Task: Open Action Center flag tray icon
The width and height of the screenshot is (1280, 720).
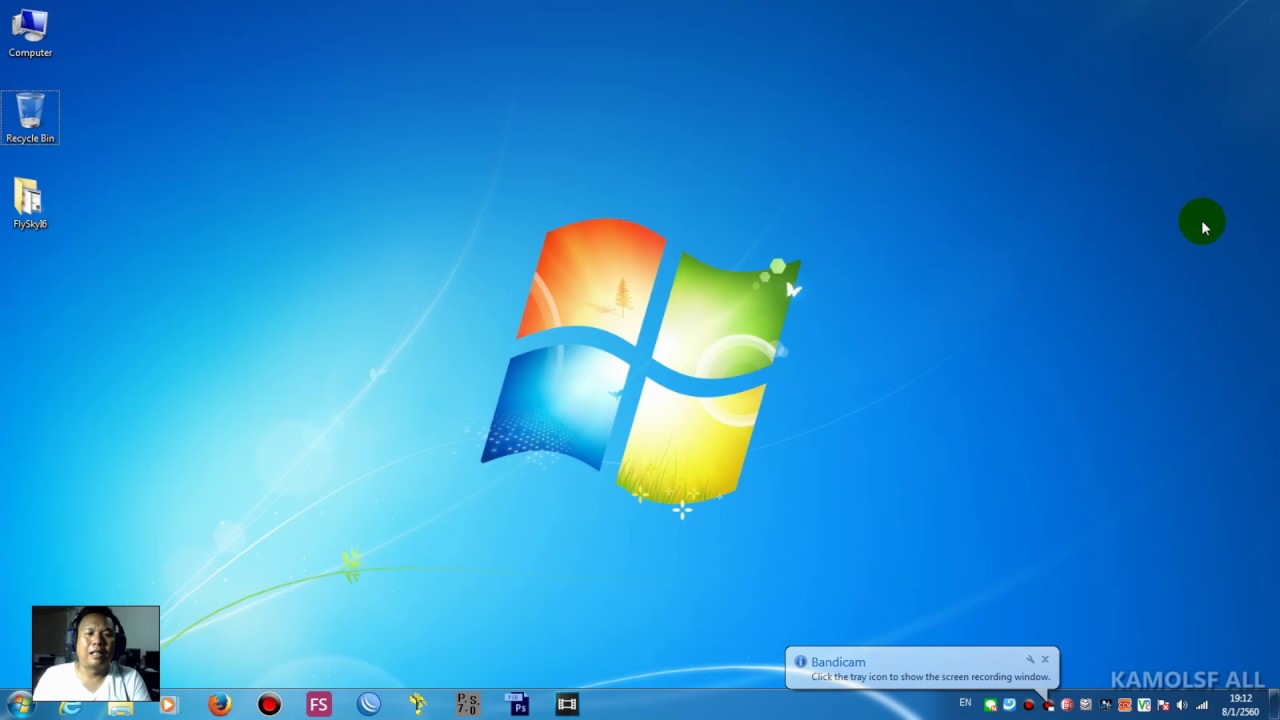Action: (x=1163, y=706)
